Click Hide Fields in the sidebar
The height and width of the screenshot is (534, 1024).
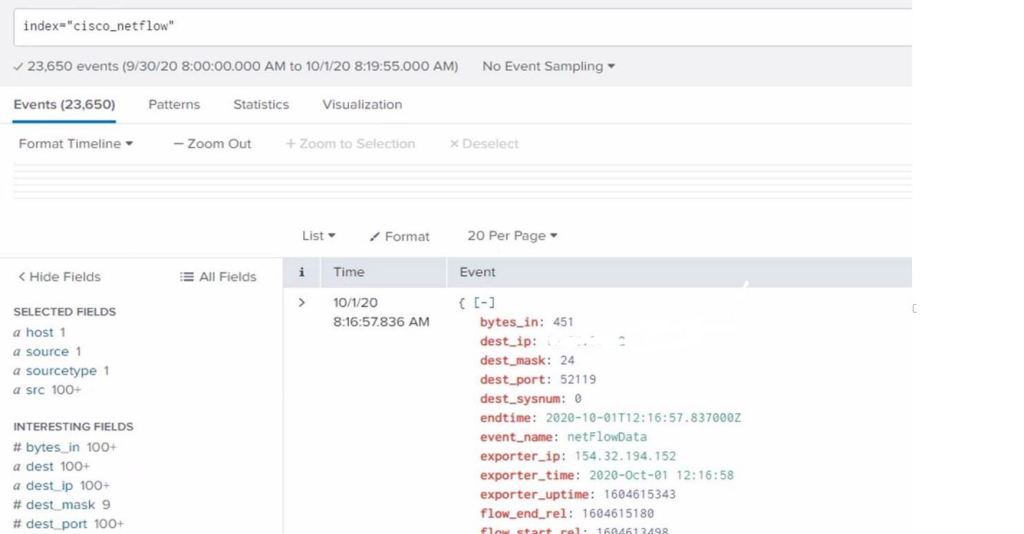point(60,277)
